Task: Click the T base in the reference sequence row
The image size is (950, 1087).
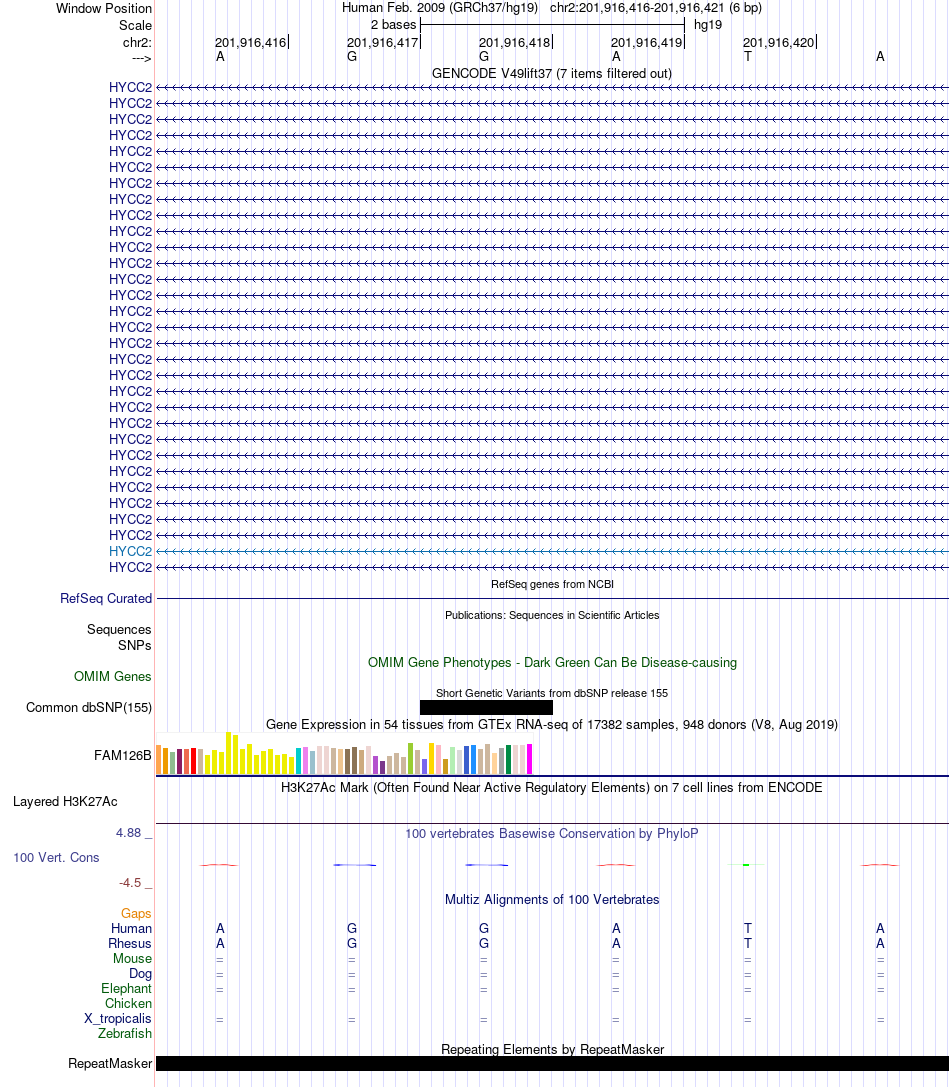Action: click(x=748, y=57)
